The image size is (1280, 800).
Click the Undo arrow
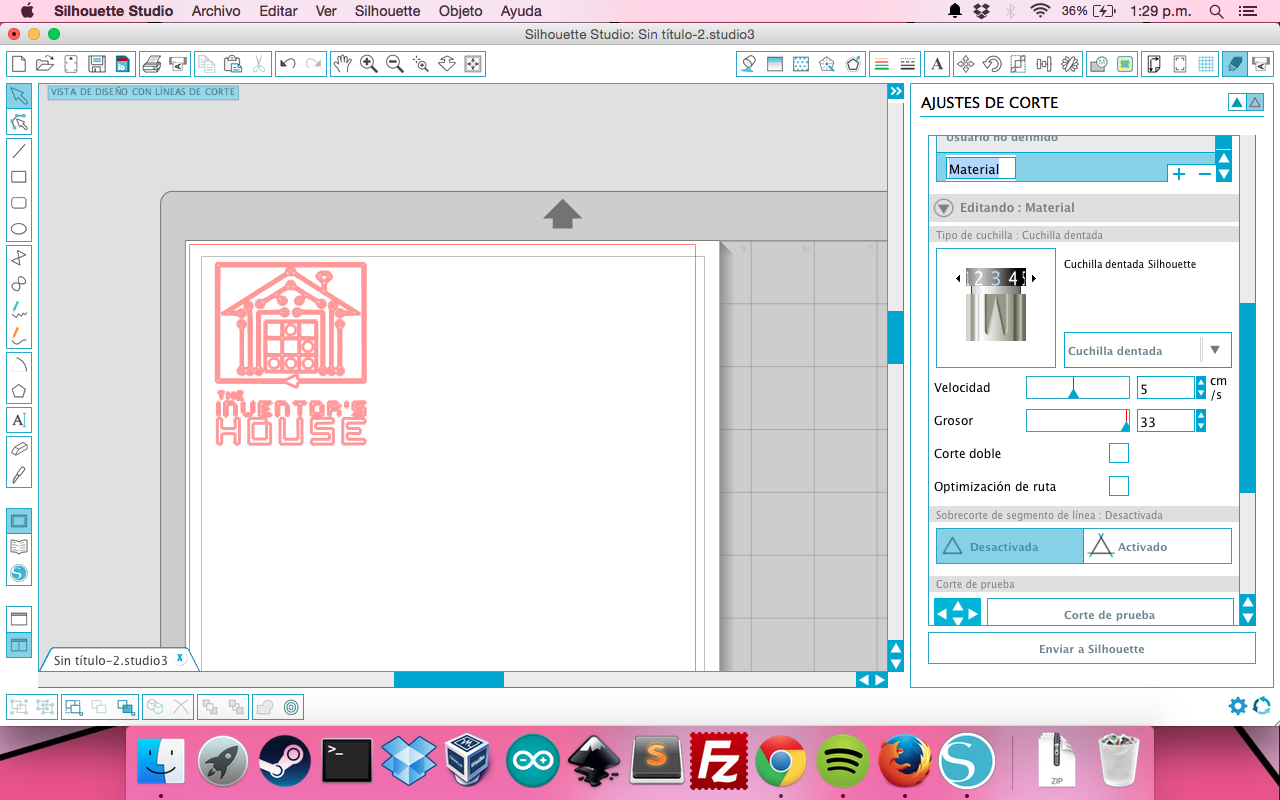pyautogui.click(x=288, y=64)
